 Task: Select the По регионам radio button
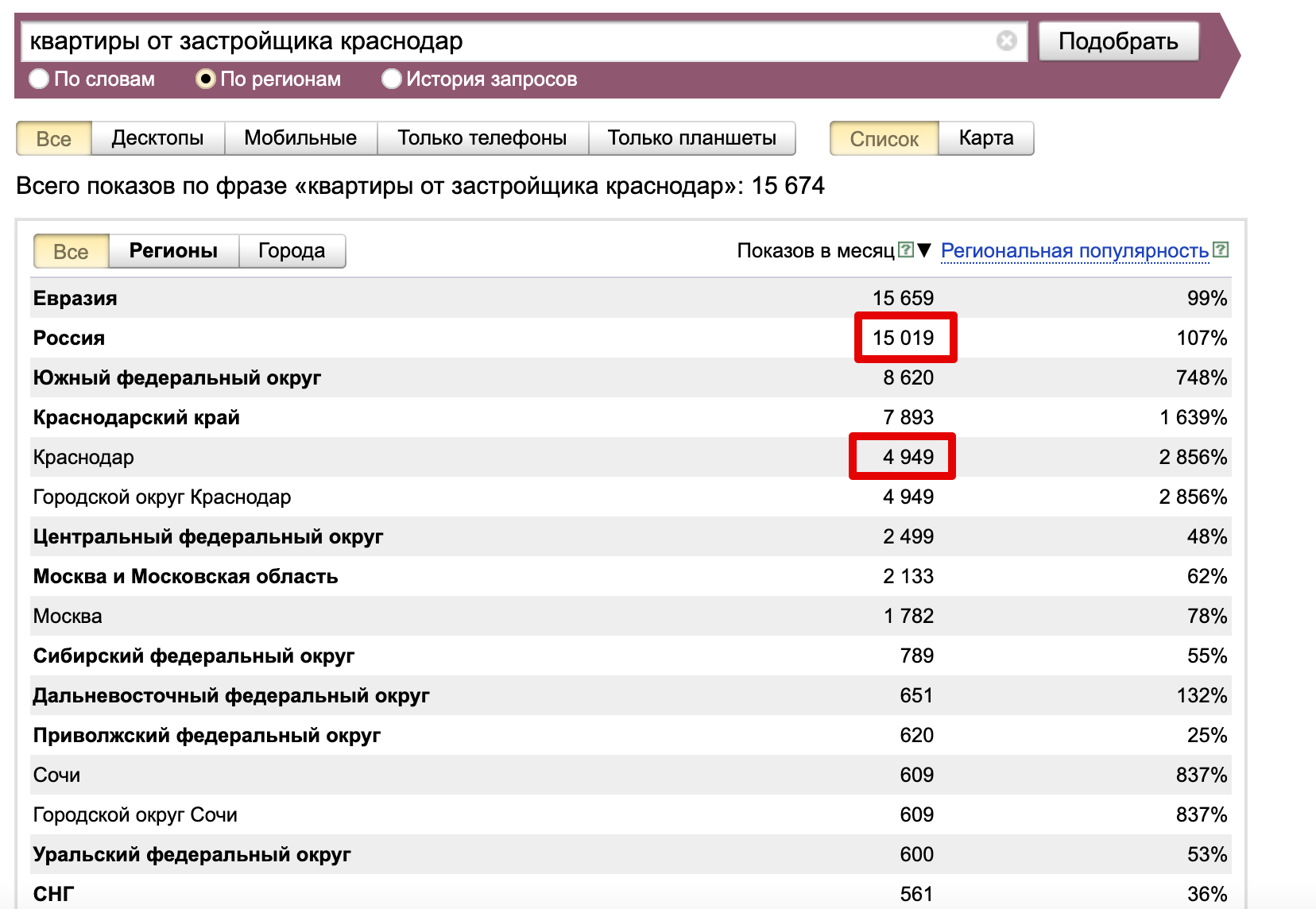point(206,79)
